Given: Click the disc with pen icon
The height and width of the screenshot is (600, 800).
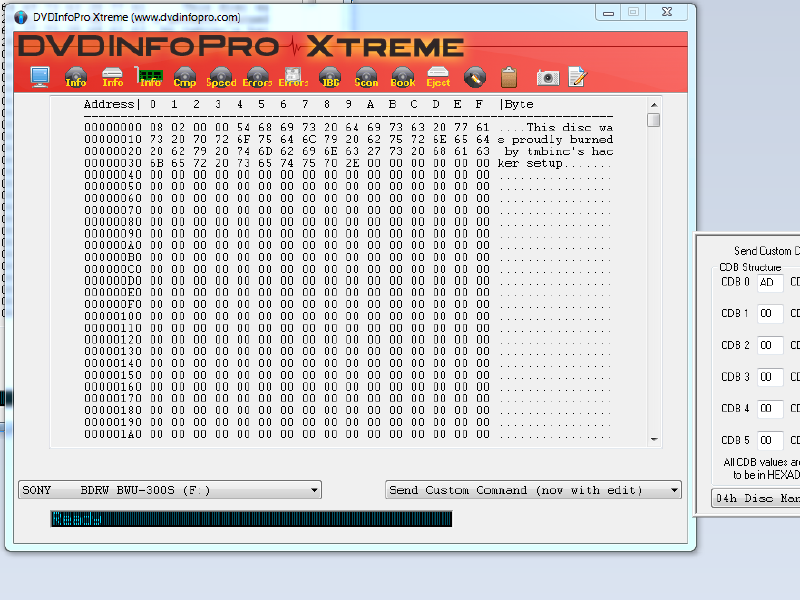Looking at the screenshot, I should point(475,76).
